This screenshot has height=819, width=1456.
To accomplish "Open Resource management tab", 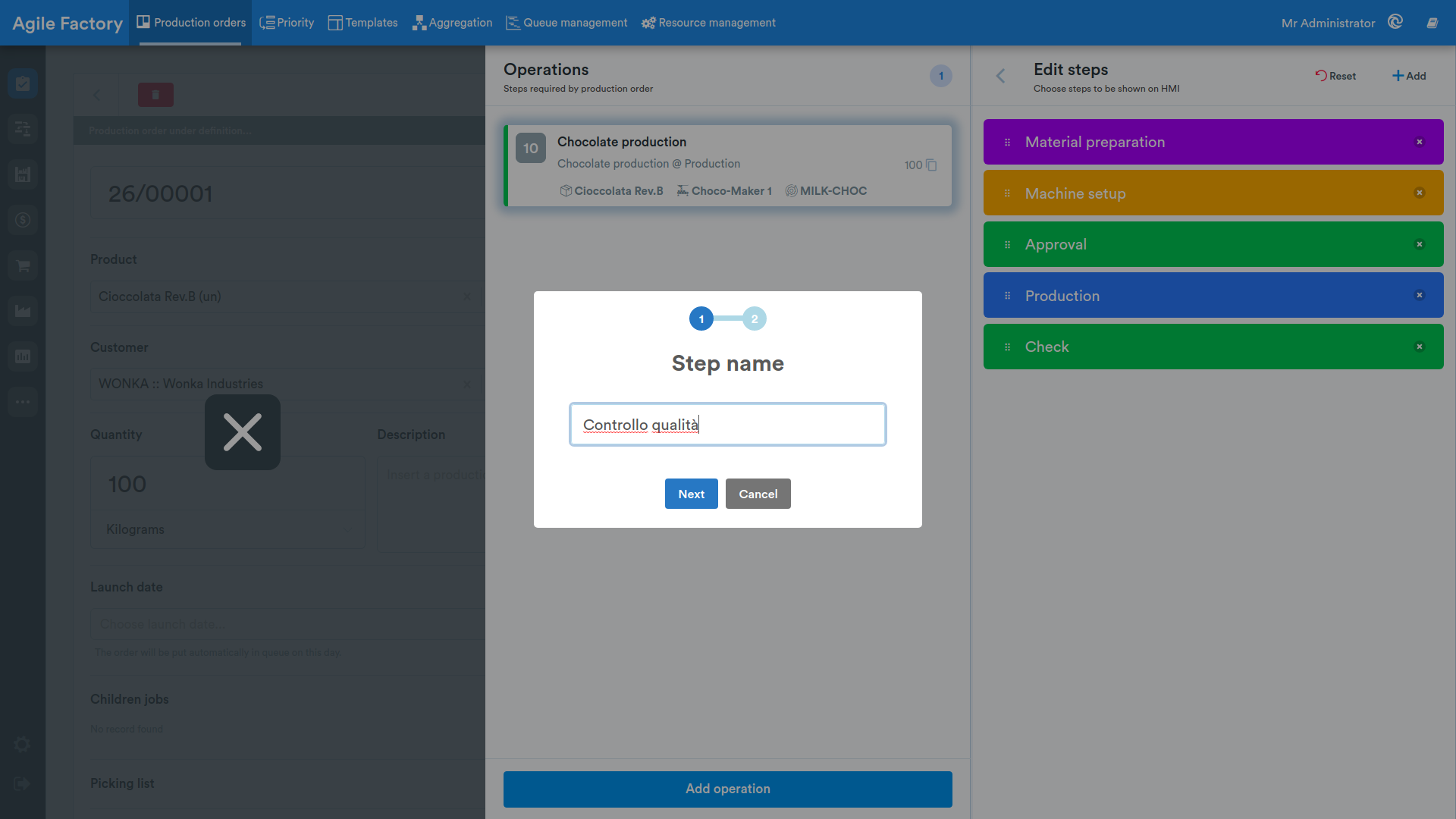I will 708,23.
